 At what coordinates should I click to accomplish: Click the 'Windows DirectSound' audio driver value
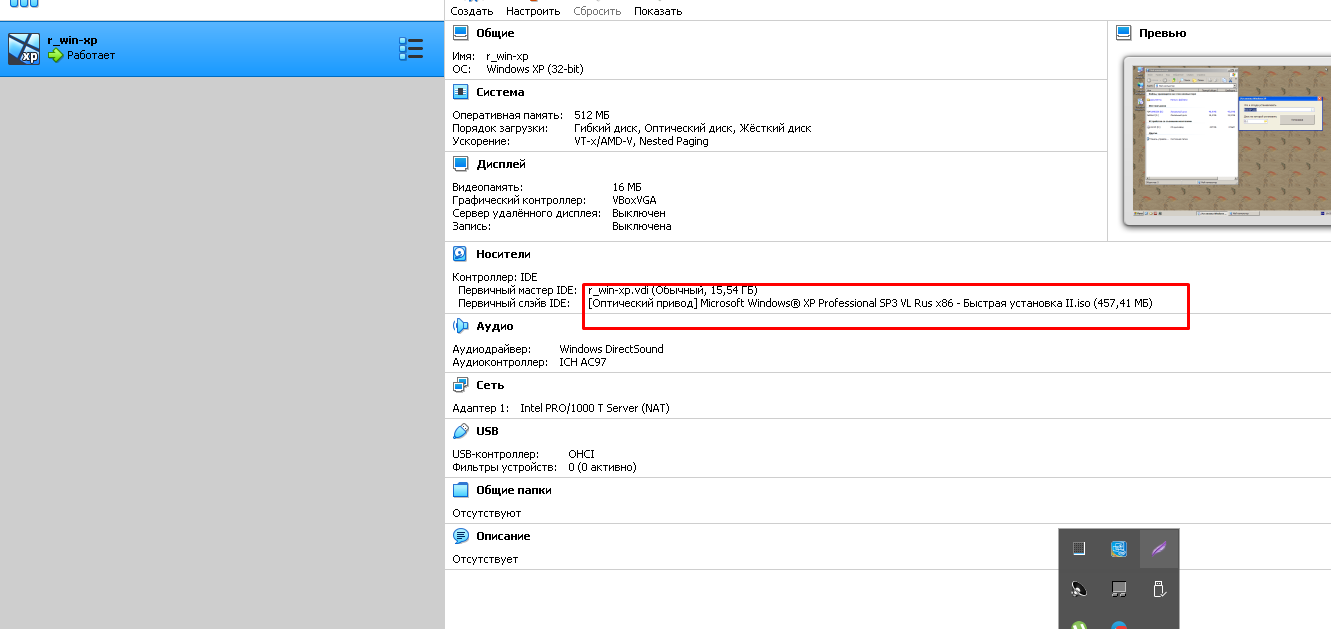click(x=611, y=349)
